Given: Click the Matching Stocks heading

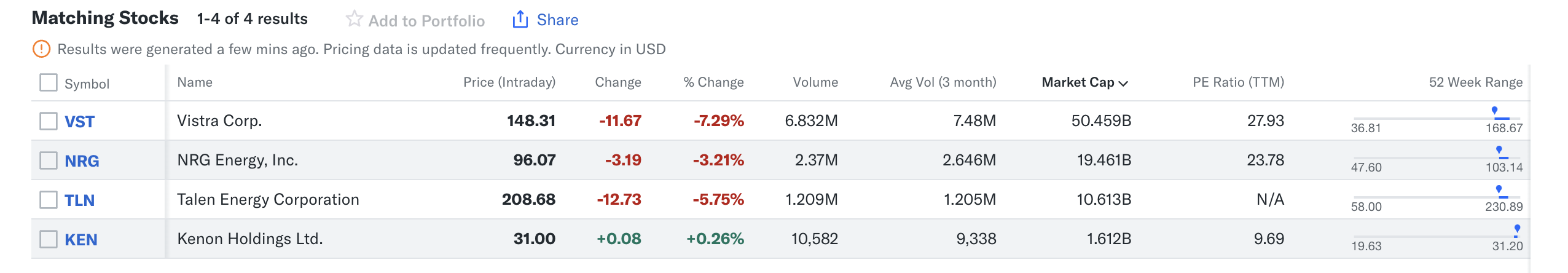Looking at the screenshot, I should point(105,18).
